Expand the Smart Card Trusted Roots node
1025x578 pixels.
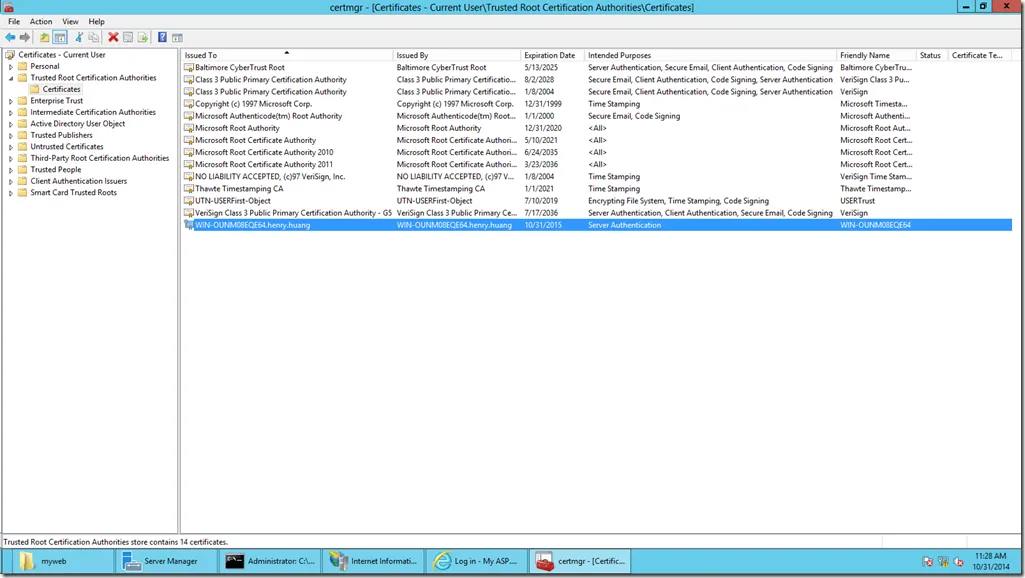10,193
